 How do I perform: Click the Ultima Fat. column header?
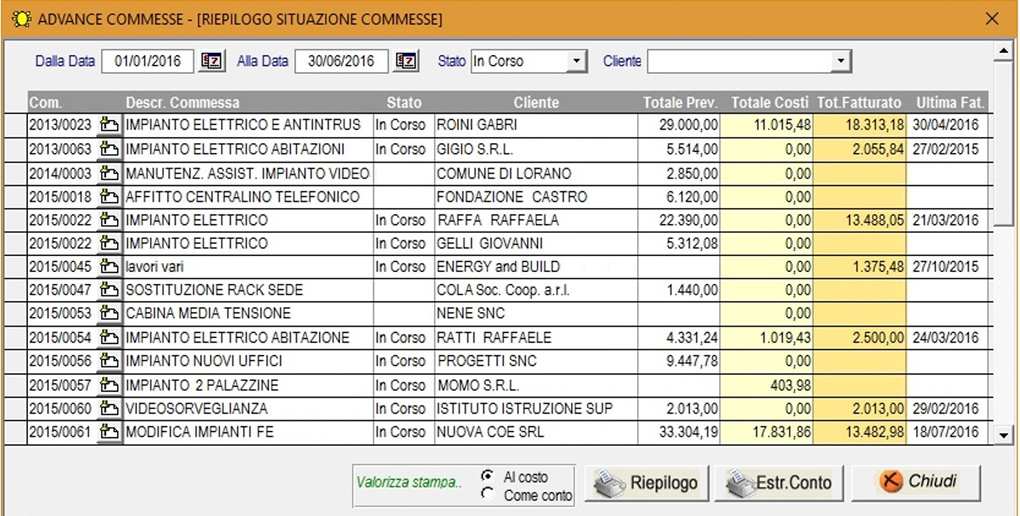pyautogui.click(x=948, y=103)
